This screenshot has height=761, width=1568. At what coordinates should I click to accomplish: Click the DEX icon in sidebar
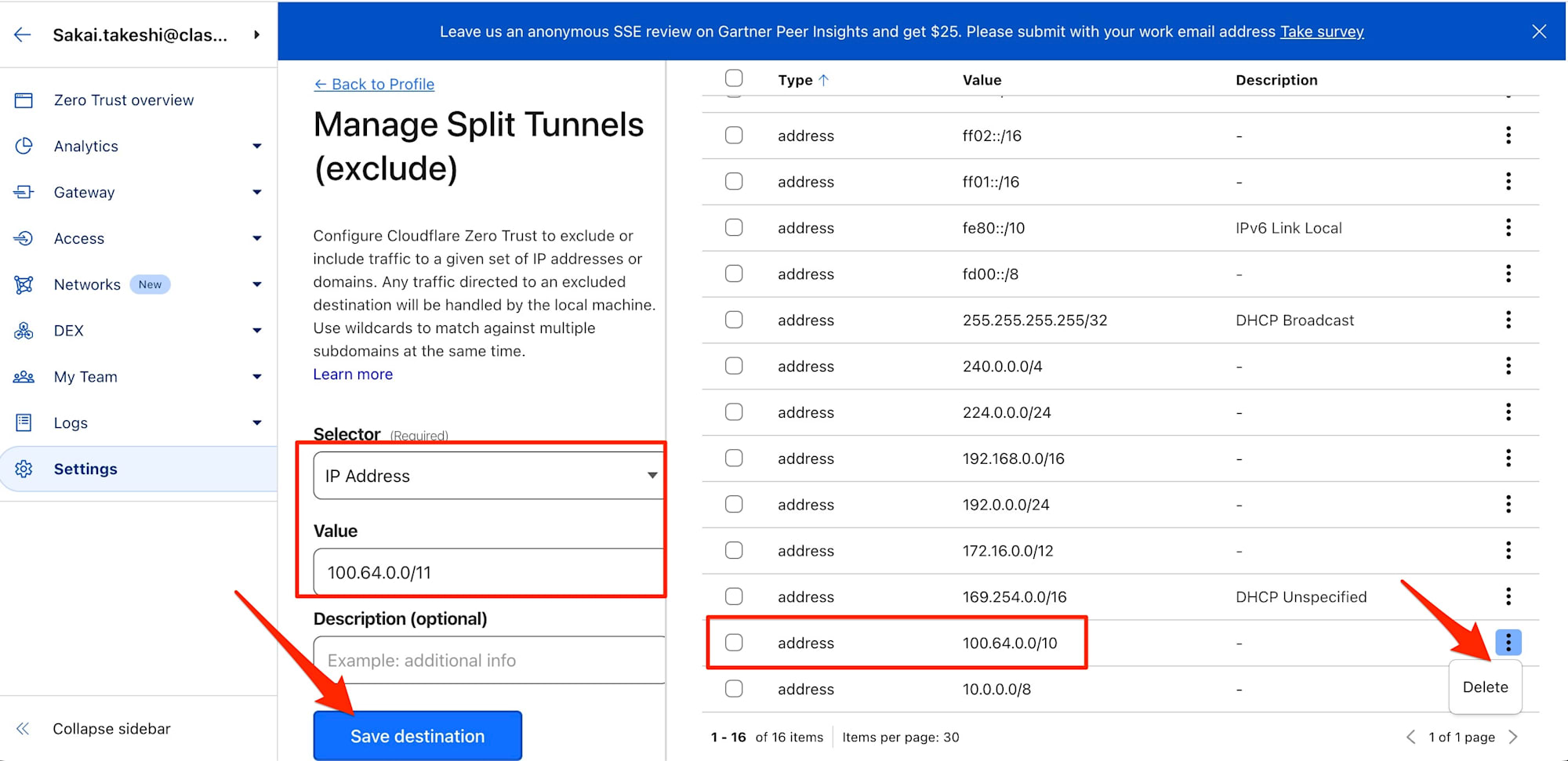click(x=24, y=331)
